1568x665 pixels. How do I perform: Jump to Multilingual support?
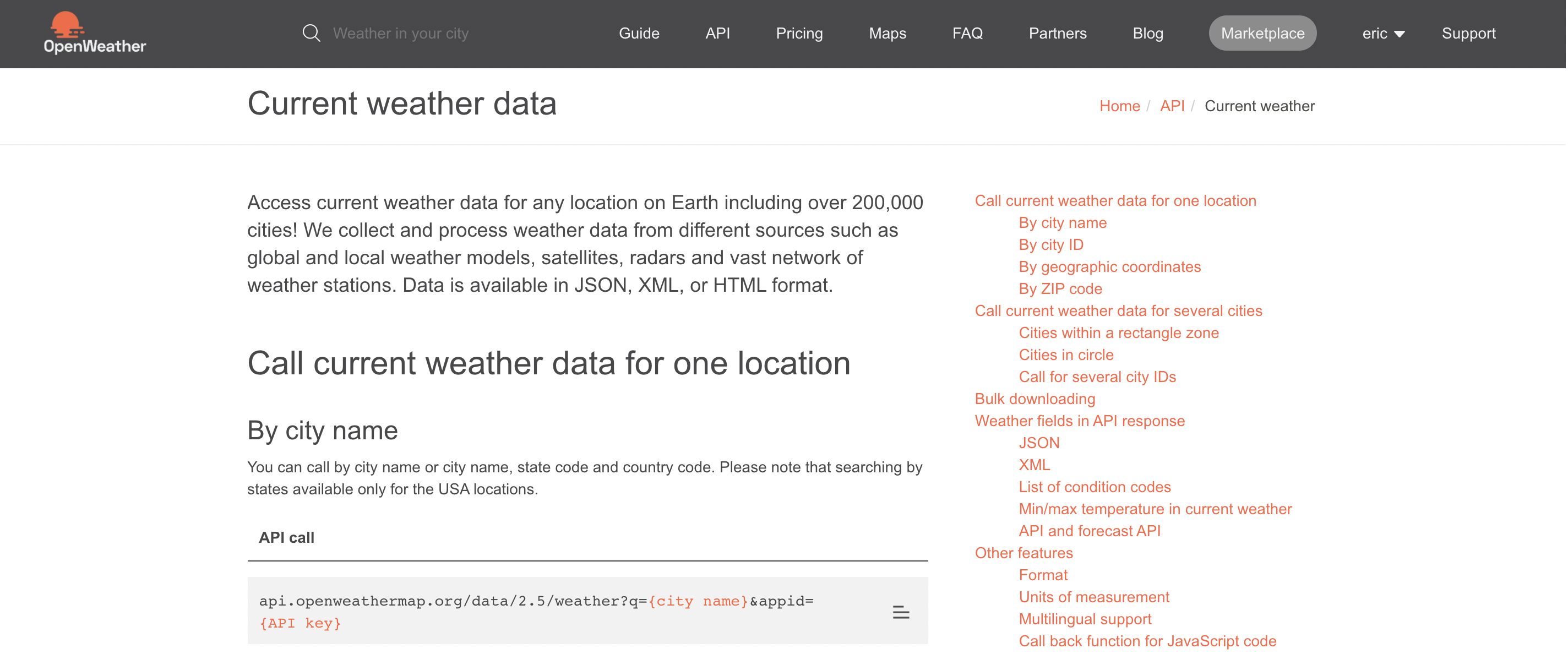(x=1085, y=619)
